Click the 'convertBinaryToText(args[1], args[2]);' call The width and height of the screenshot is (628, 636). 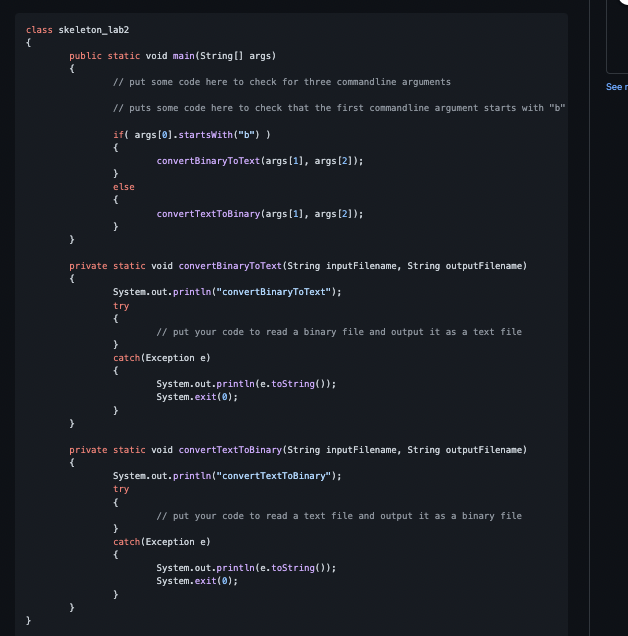[260, 161]
